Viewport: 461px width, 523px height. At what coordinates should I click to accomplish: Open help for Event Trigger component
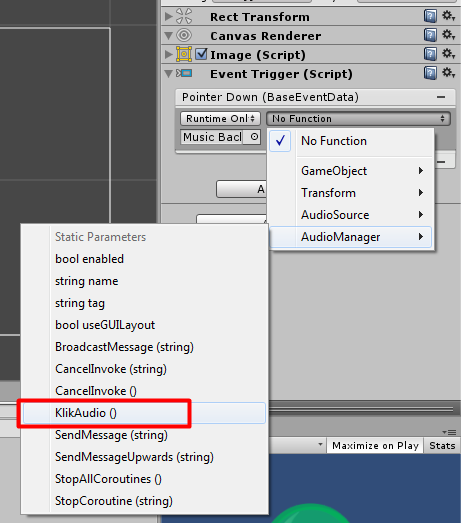(x=430, y=73)
